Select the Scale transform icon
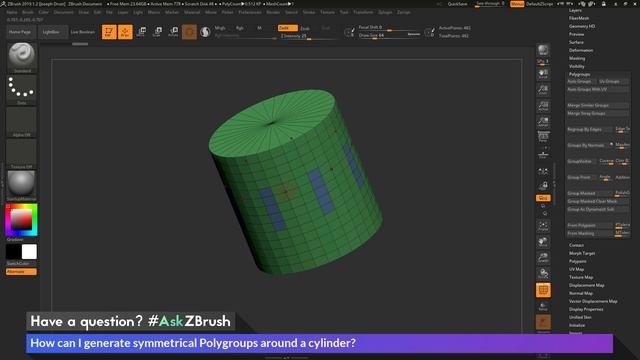640x360 pixels. tap(157, 32)
